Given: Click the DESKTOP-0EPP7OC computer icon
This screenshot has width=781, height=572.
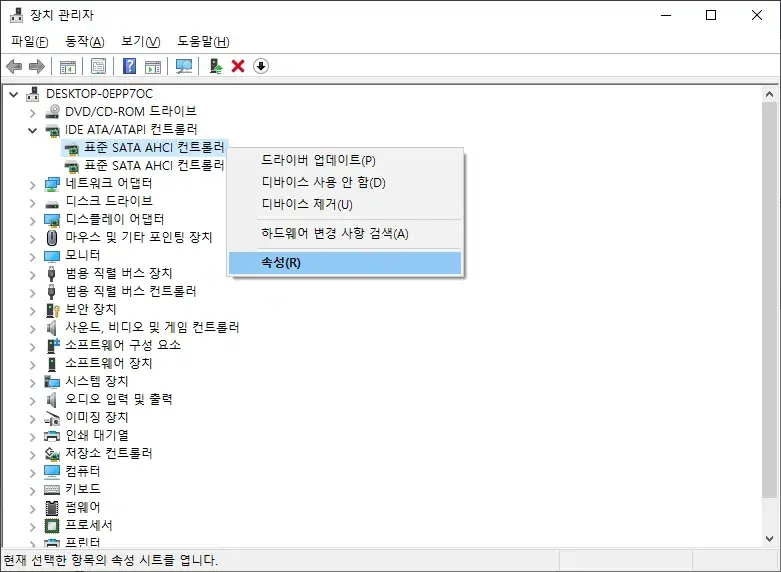Looking at the screenshot, I should click(33, 94).
